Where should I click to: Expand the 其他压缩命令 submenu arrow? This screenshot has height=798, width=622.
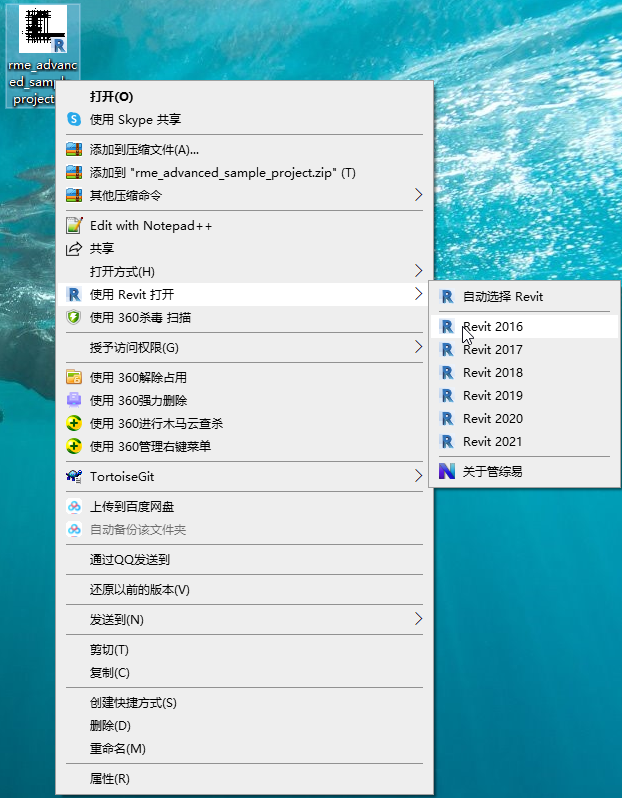[x=418, y=194]
